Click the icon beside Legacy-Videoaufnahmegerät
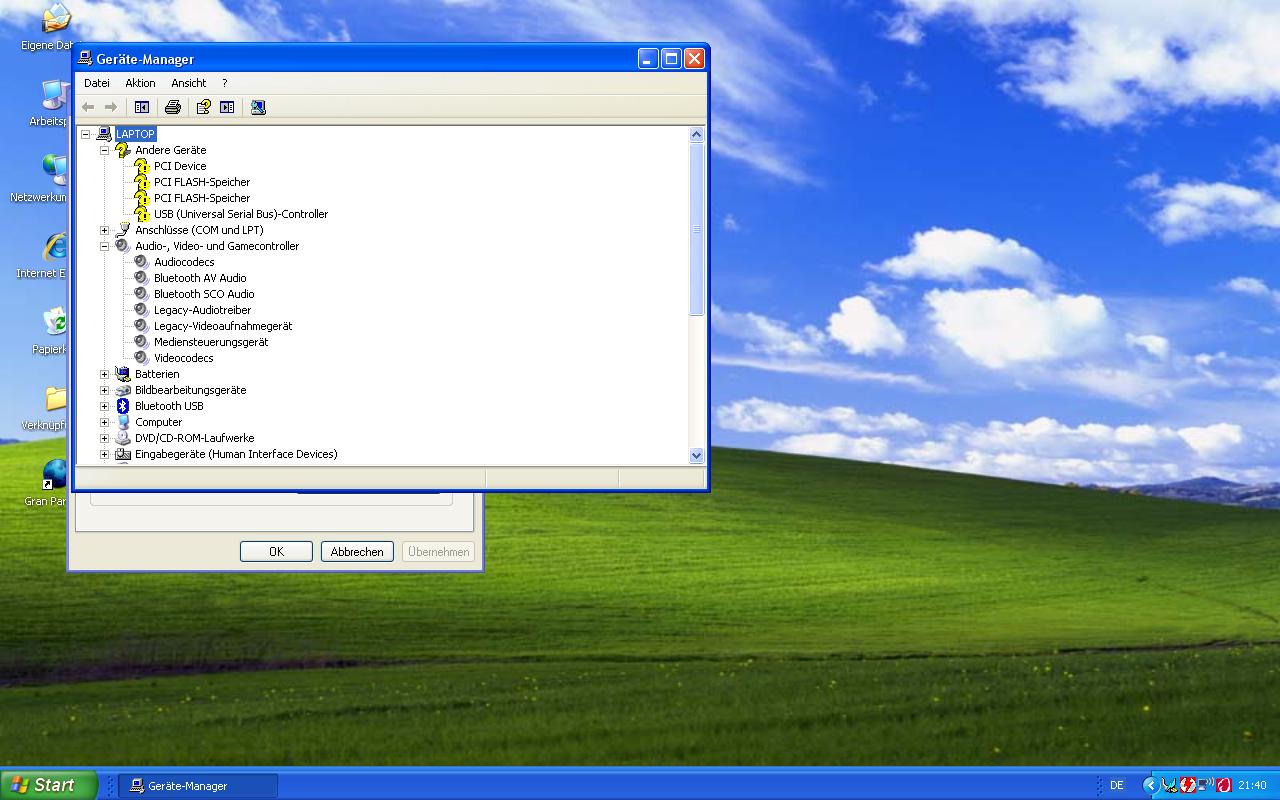This screenshot has width=1280, height=800. (142, 326)
